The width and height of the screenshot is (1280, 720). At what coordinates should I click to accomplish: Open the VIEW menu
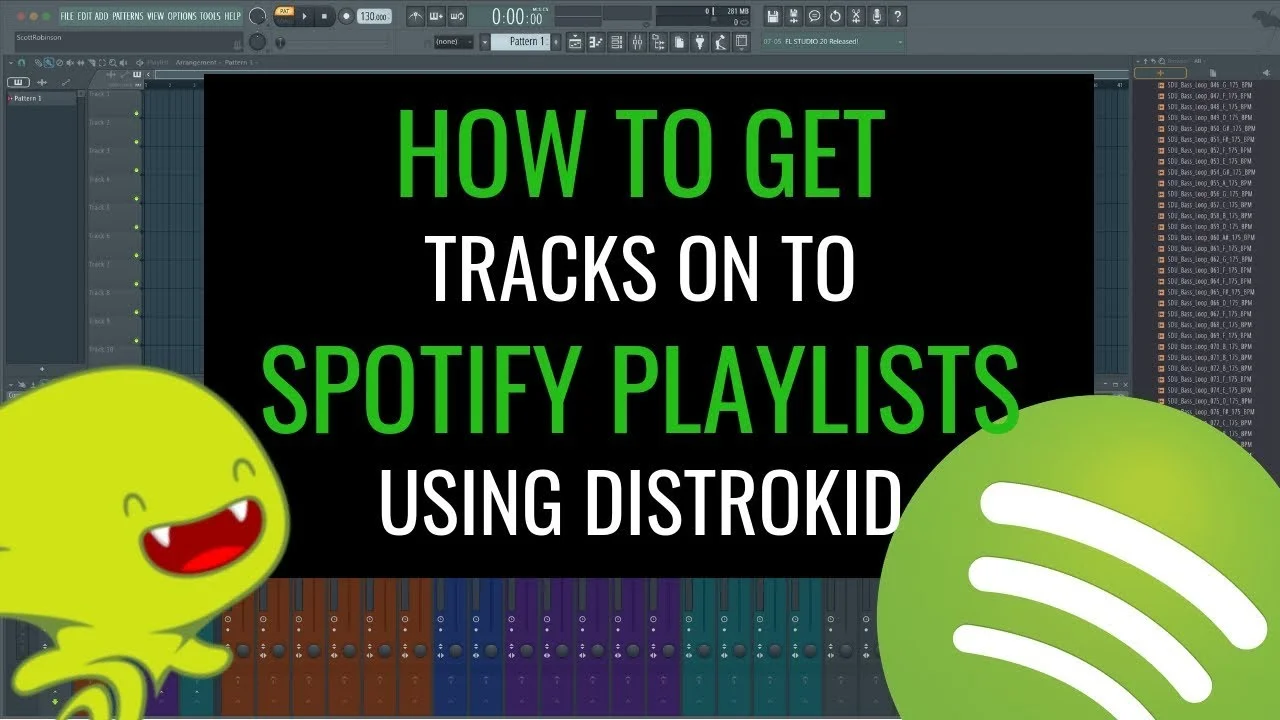[155, 16]
